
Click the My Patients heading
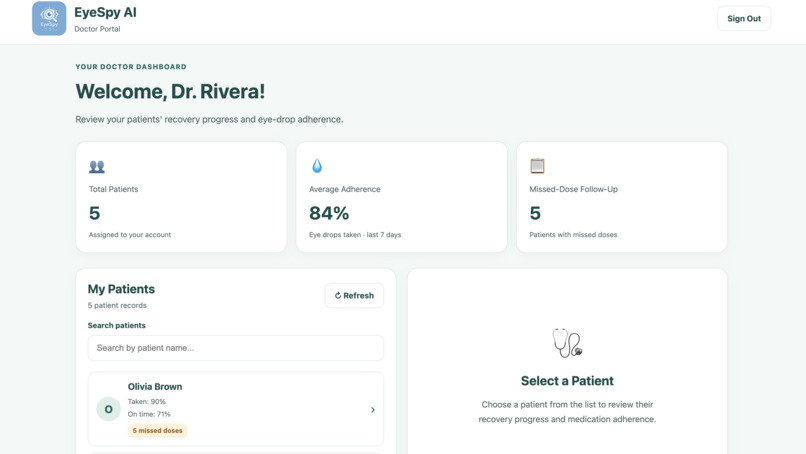(x=121, y=289)
